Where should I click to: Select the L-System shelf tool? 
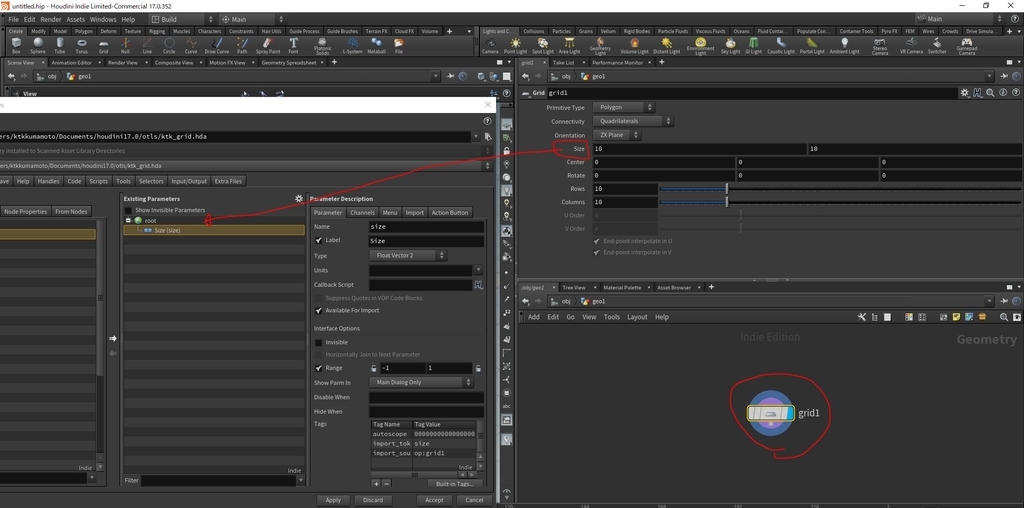[x=352, y=45]
